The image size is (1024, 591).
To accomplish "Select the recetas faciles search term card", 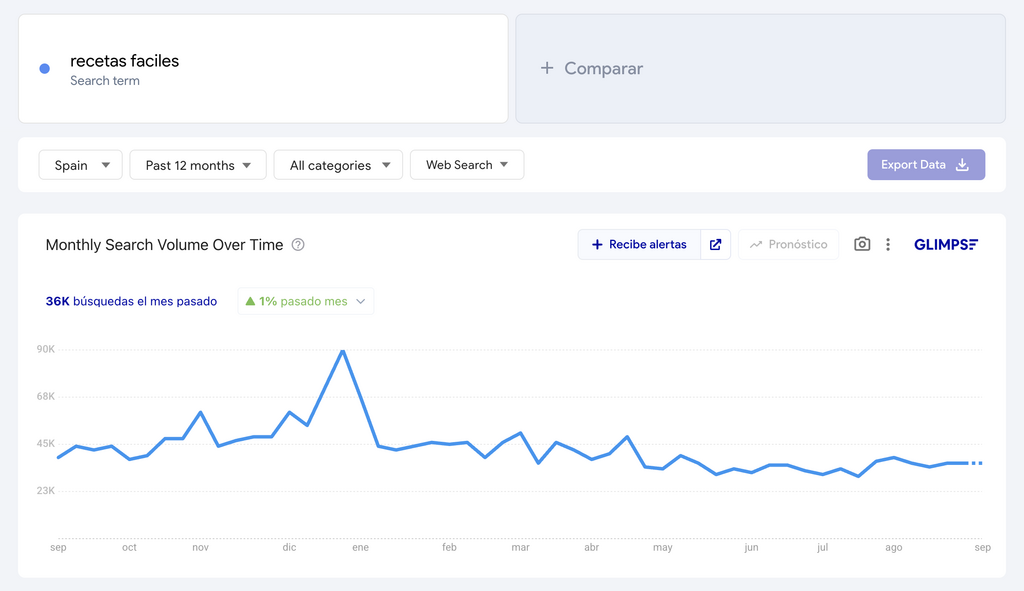I will 263,68.
